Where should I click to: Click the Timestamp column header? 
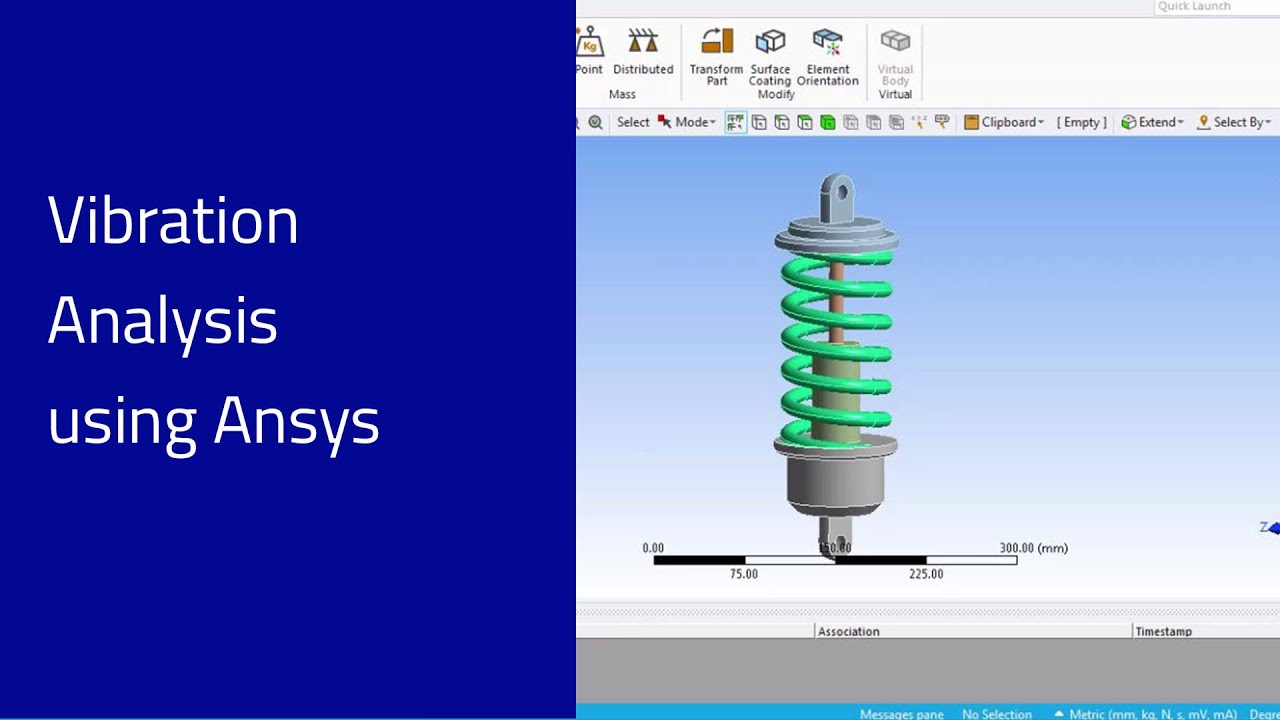click(x=1163, y=631)
